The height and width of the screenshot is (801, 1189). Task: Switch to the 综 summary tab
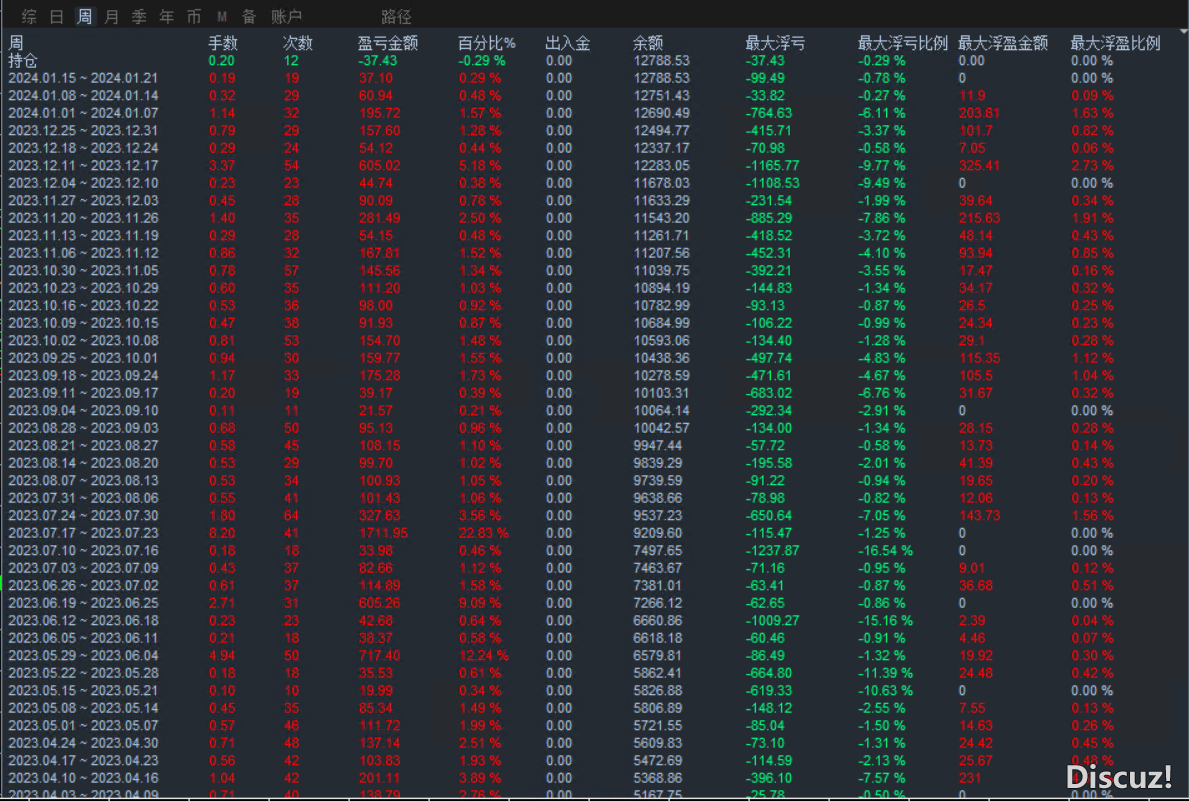click(29, 17)
